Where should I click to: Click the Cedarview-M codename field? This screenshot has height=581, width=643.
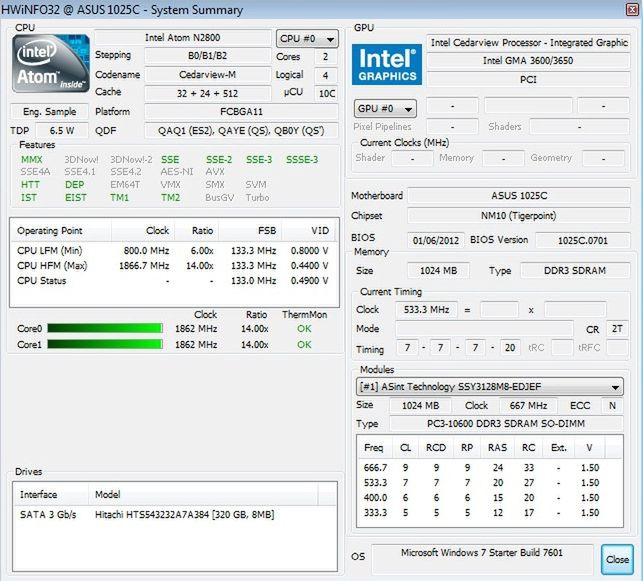click(207, 75)
